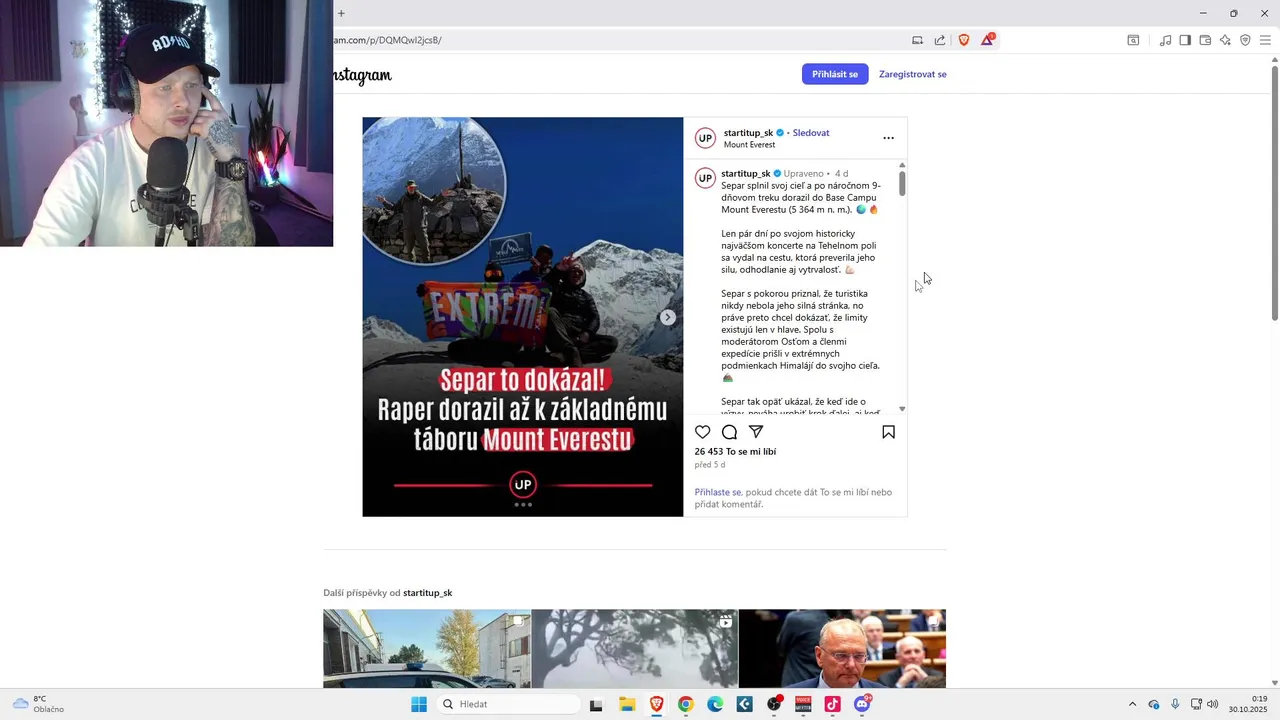Click the share page icon in address bar
1280x720 pixels.
940,40
